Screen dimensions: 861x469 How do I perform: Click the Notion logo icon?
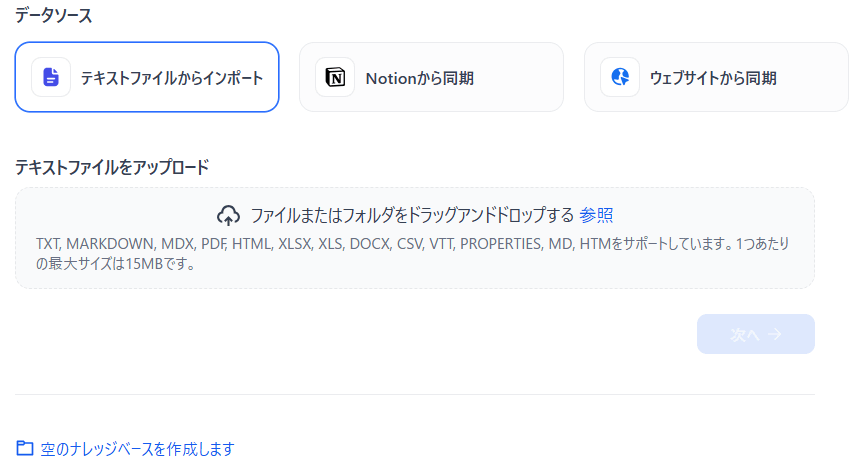coord(335,77)
